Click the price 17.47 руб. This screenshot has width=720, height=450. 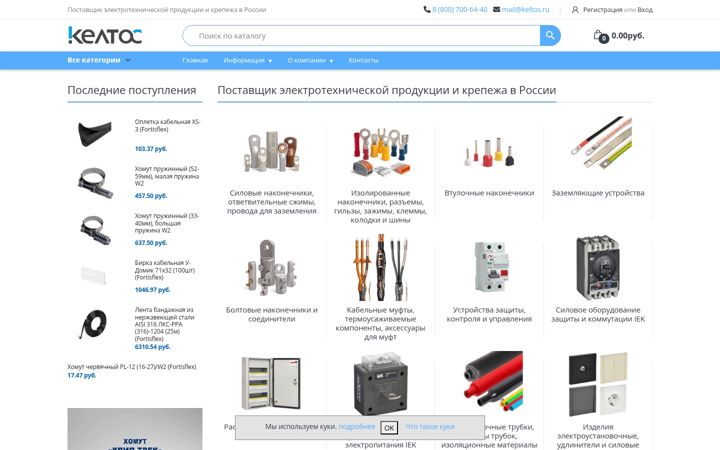82,376
